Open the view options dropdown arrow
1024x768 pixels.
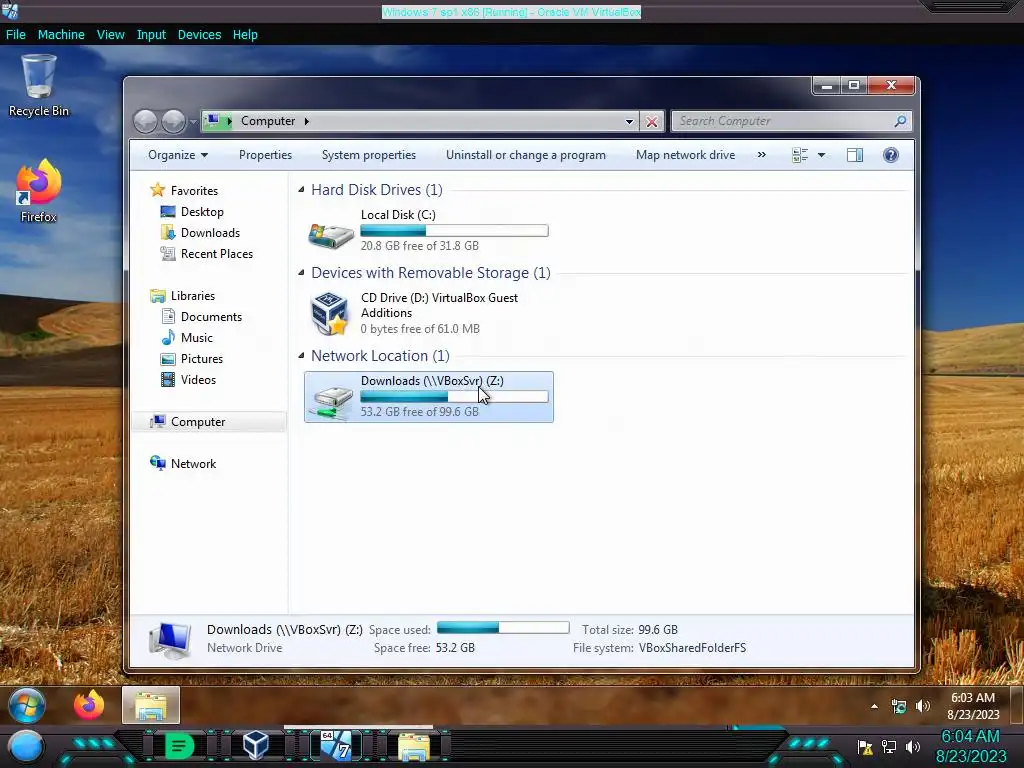(x=822, y=155)
